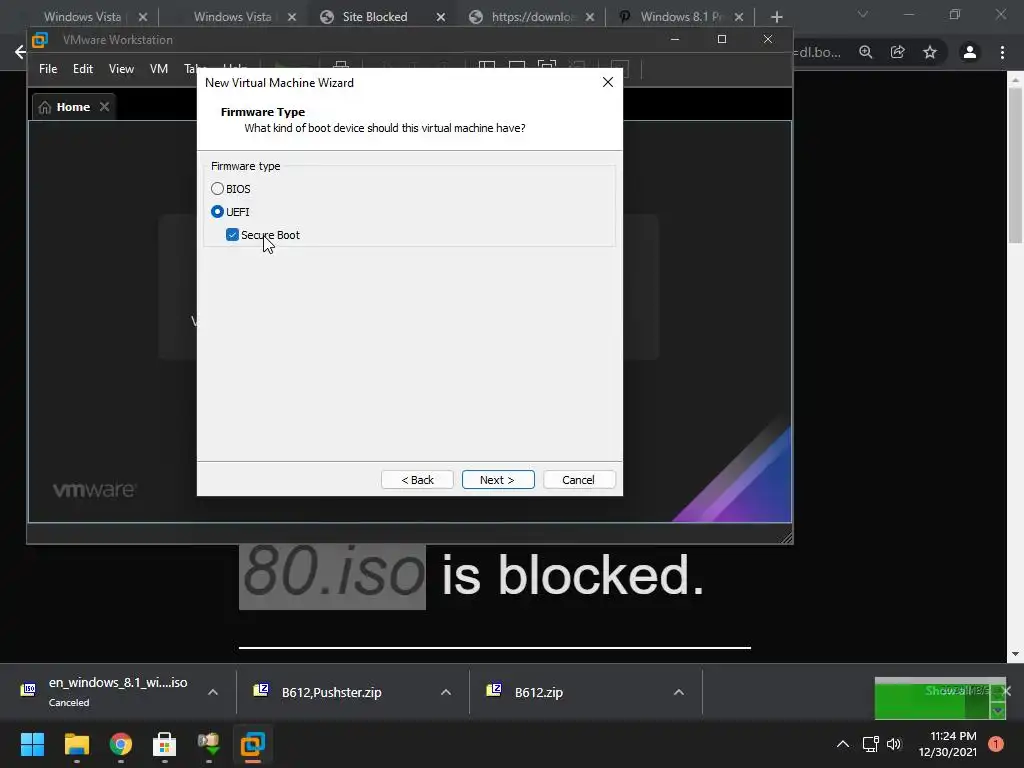
Task: Cancel the New Virtual Machine Wizard
Action: point(579,479)
